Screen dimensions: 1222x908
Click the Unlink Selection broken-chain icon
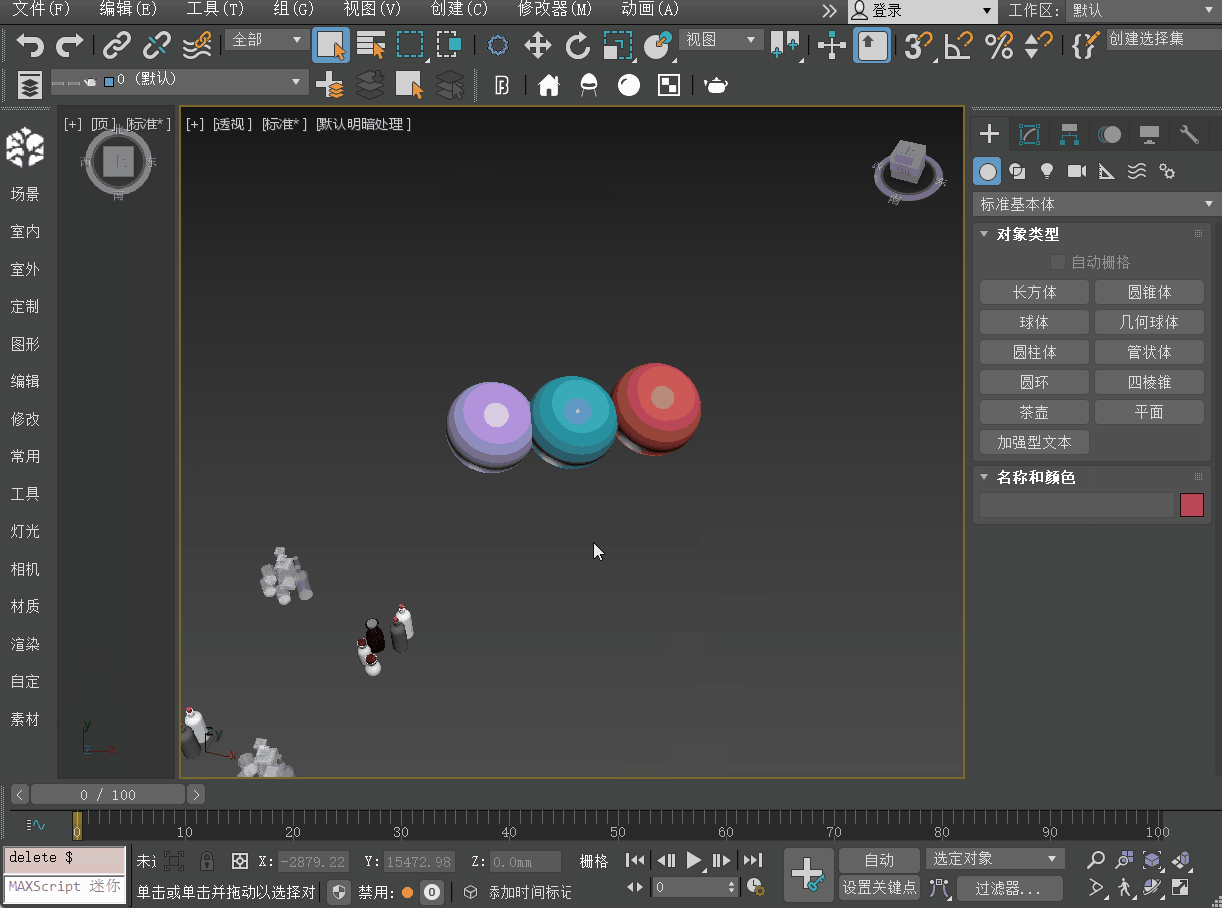pos(156,45)
